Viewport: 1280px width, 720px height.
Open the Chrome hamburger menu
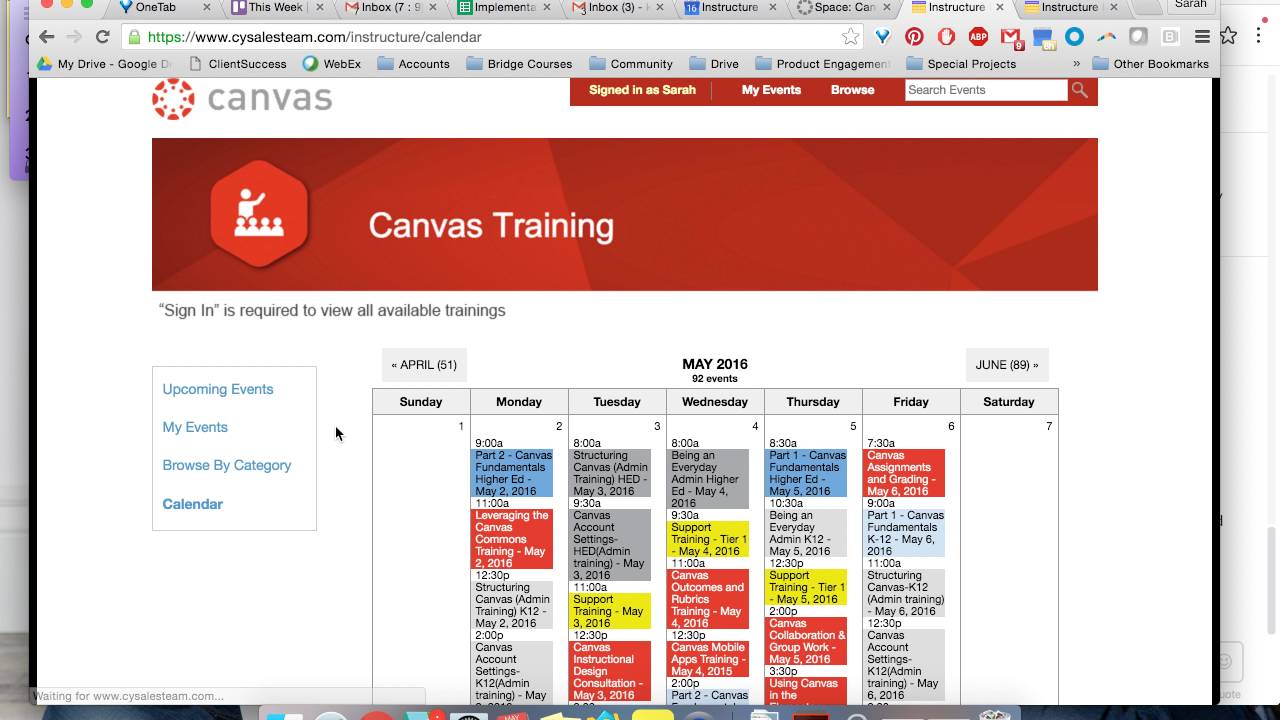click(1202, 37)
